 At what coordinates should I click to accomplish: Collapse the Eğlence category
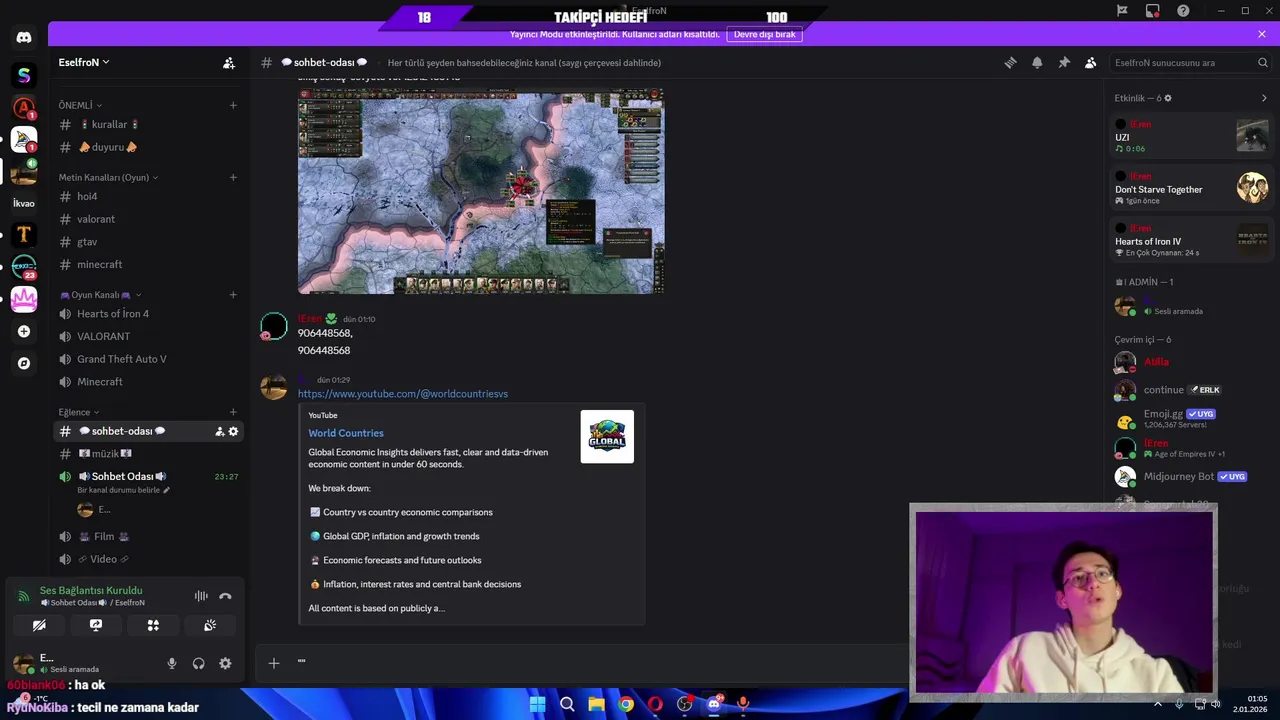pyautogui.click(x=79, y=412)
